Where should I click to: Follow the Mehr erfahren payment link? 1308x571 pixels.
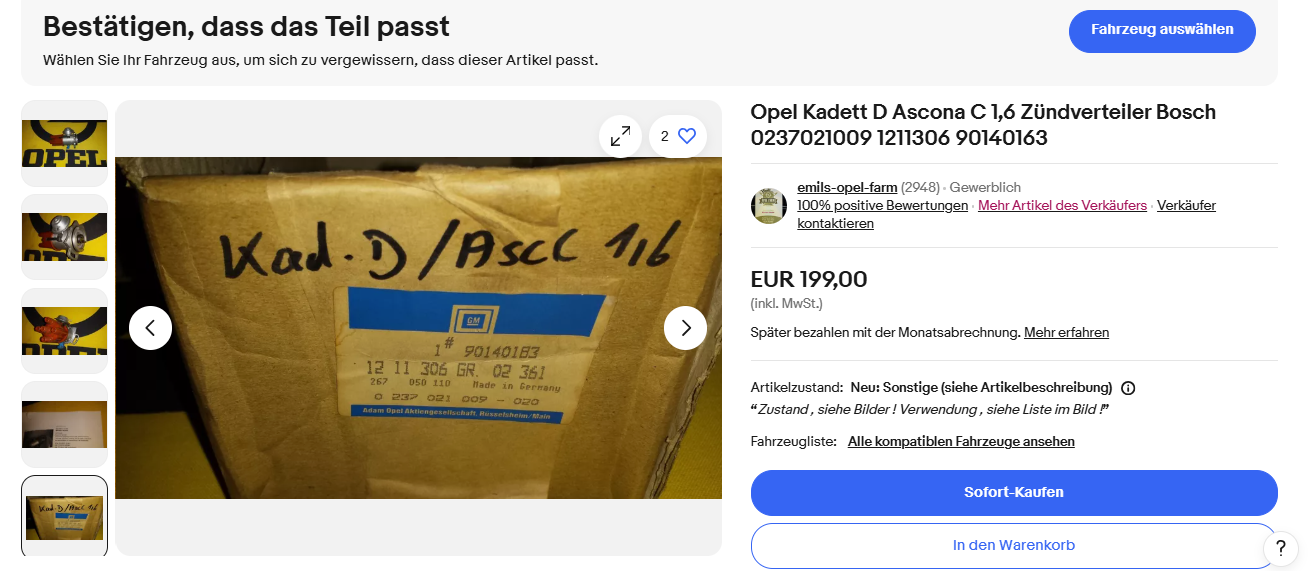coord(1066,332)
